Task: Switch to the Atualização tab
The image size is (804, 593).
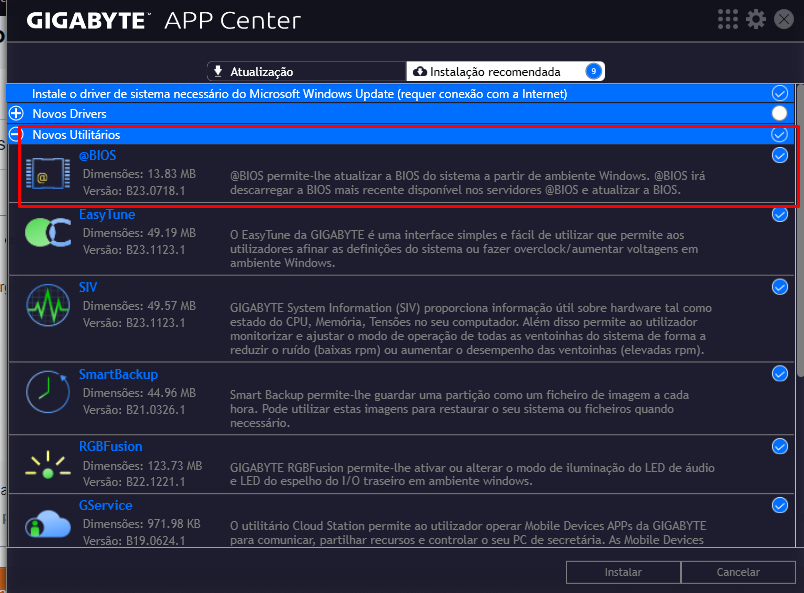Action: pyautogui.click(x=307, y=71)
